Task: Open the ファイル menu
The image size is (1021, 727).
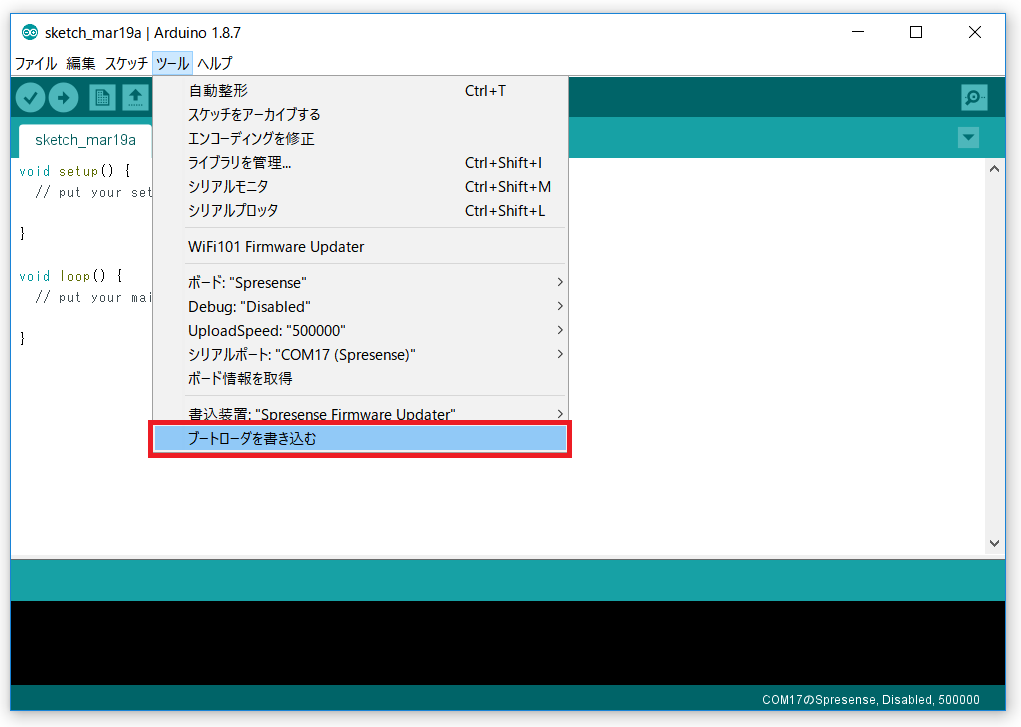Action: point(35,63)
